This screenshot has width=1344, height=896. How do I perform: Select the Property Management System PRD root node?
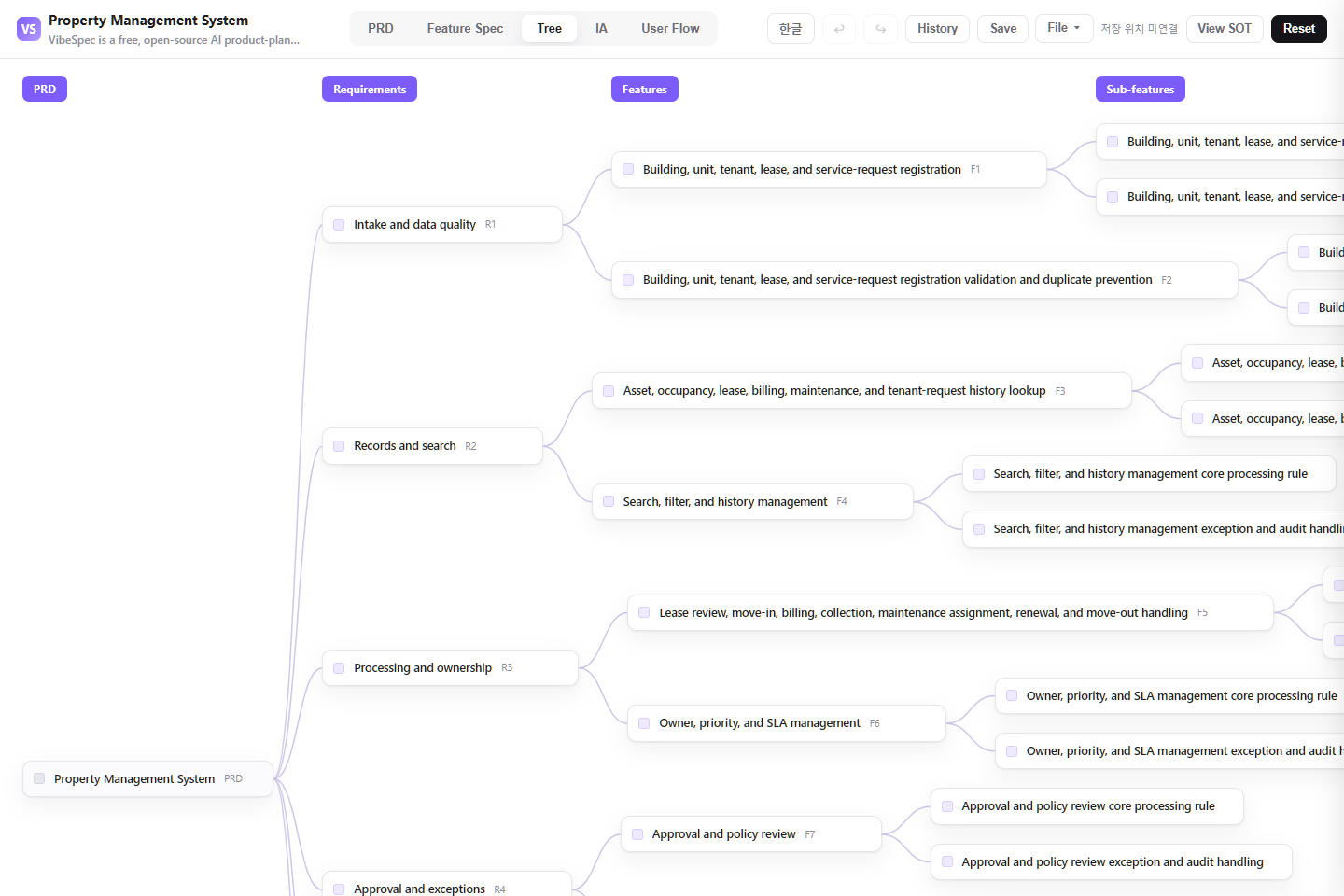coord(147,778)
